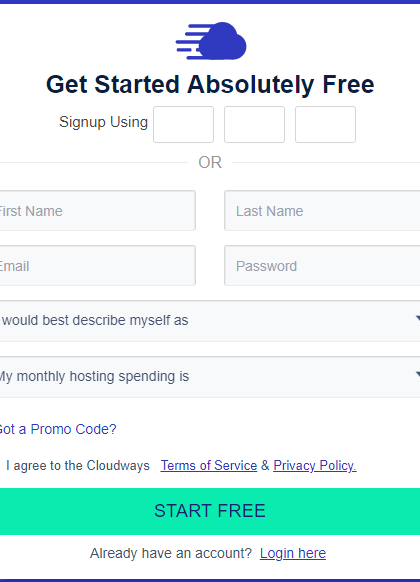Image resolution: width=420 pixels, height=582 pixels.
Task: Open the 'Got a Promo Code?' link
Action: point(58,429)
